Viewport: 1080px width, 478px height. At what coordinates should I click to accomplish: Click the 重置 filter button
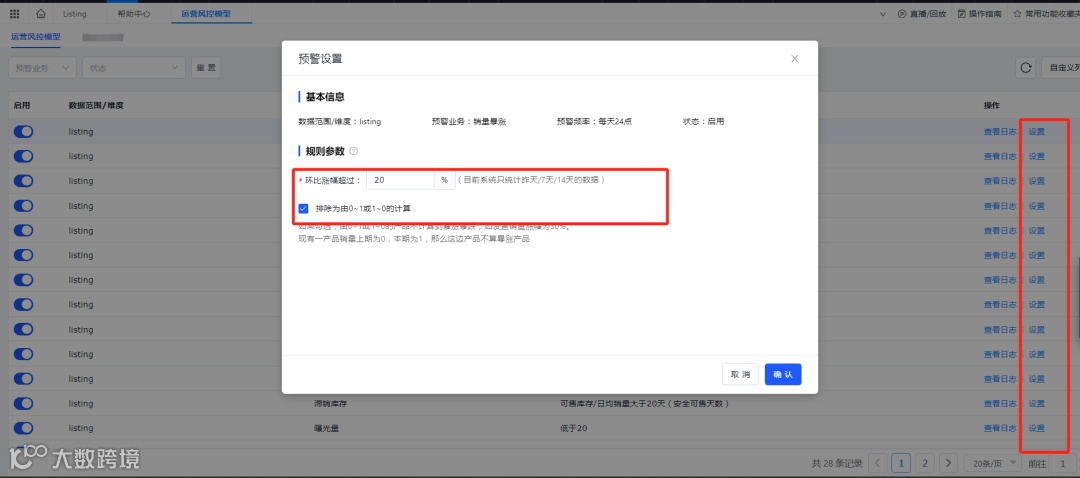point(206,67)
